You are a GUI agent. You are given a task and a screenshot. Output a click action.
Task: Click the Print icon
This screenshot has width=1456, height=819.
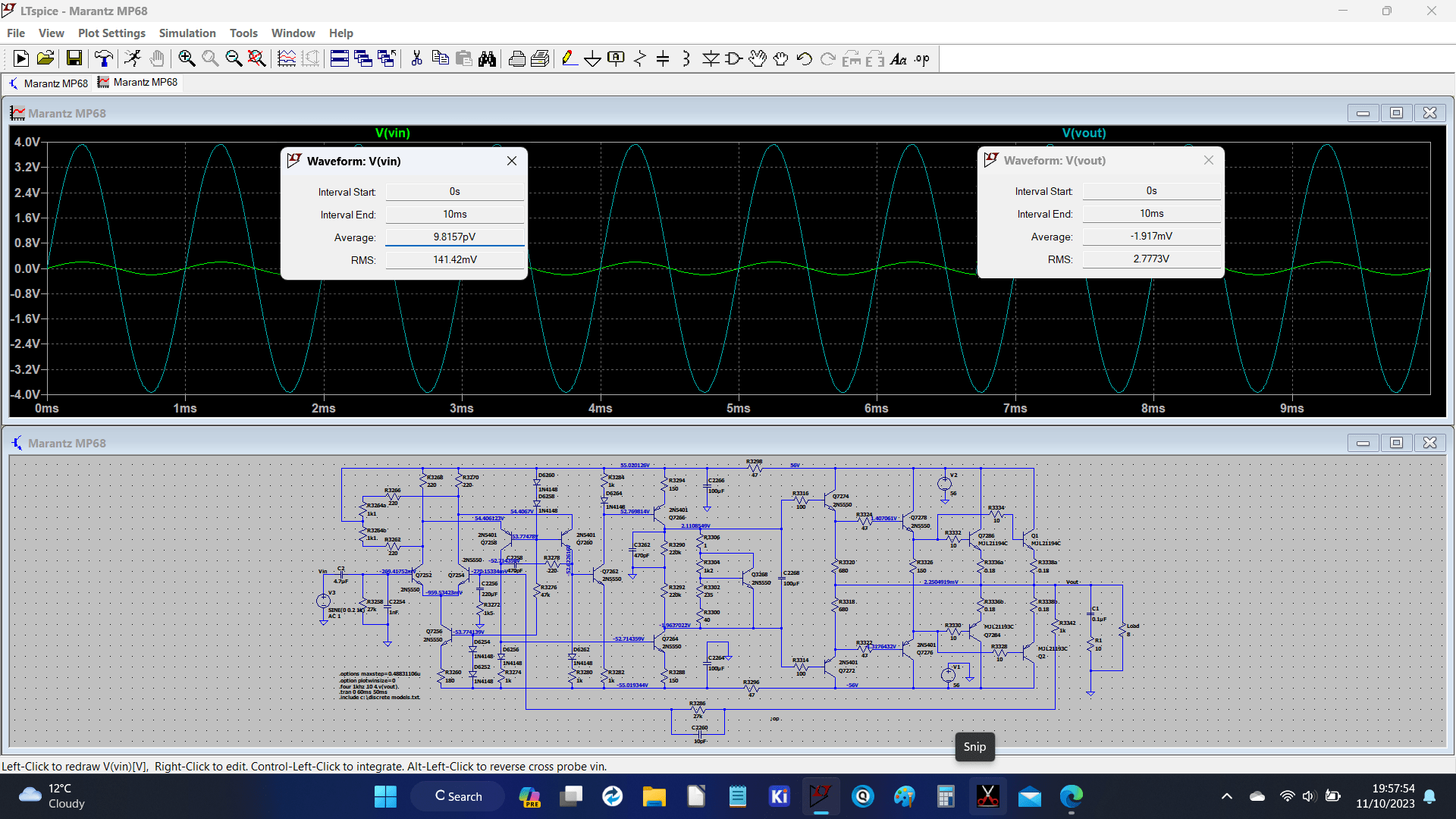pyautogui.click(x=517, y=58)
